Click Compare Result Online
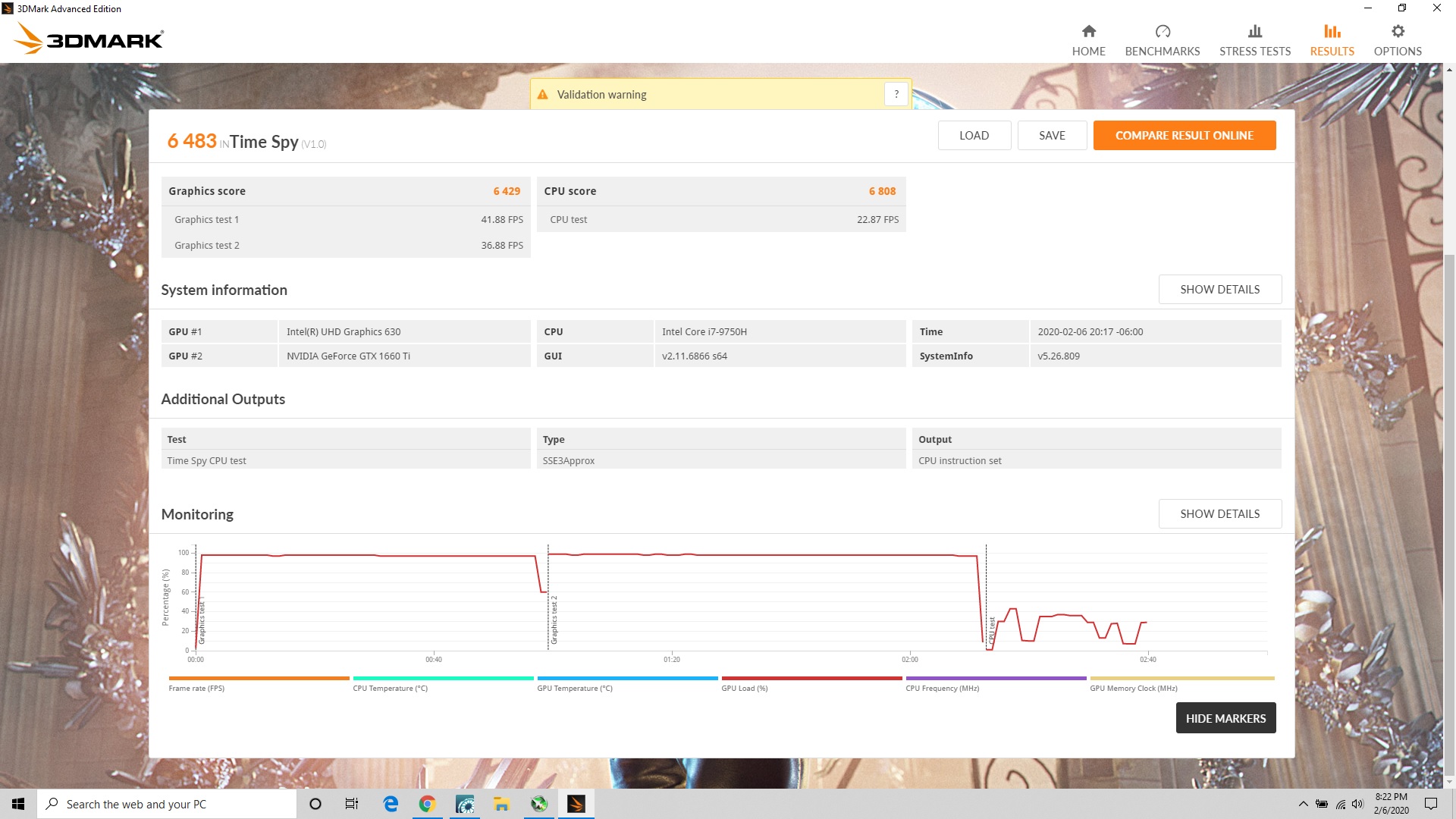 pyautogui.click(x=1184, y=135)
